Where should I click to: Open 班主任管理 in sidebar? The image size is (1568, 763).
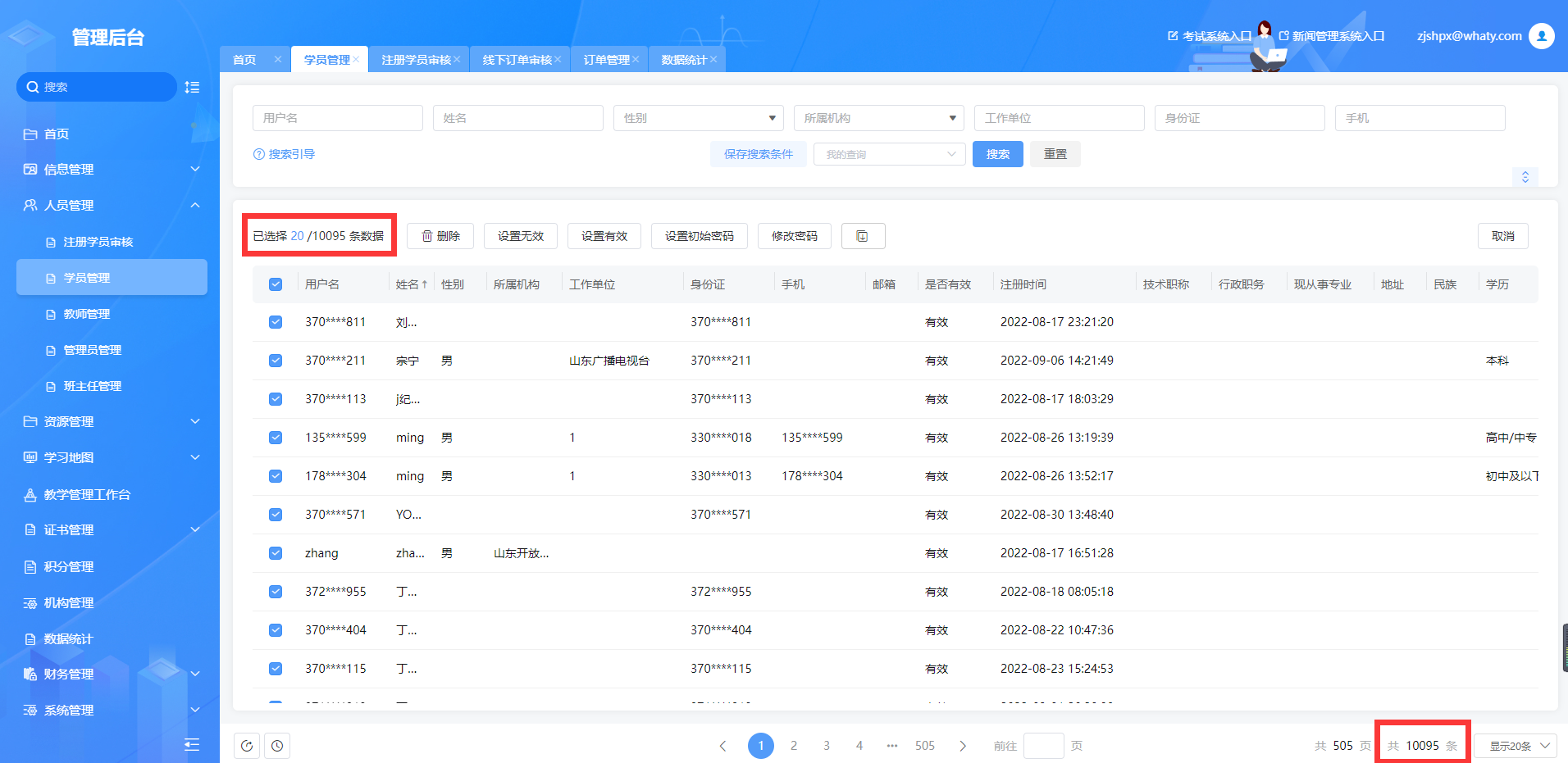[x=93, y=386]
